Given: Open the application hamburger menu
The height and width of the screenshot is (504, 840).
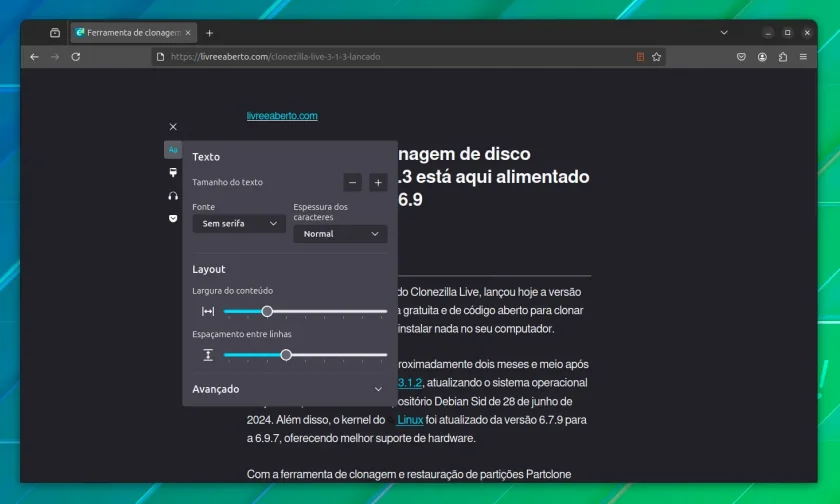Looking at the screenshot, I should tap(803, 57).
